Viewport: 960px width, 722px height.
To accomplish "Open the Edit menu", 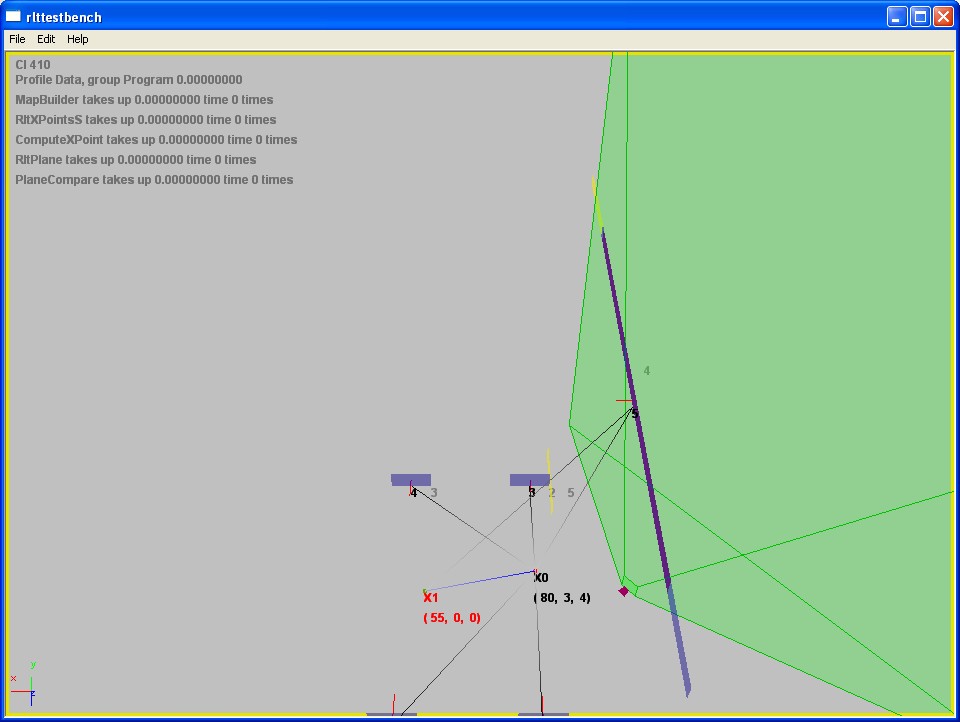I will coord(46,39).
